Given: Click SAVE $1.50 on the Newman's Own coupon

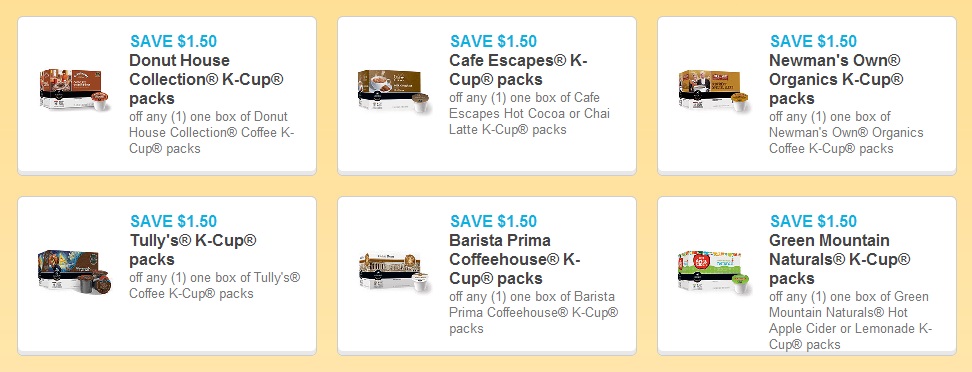Looking at the screenshot, I should [813, 42].
